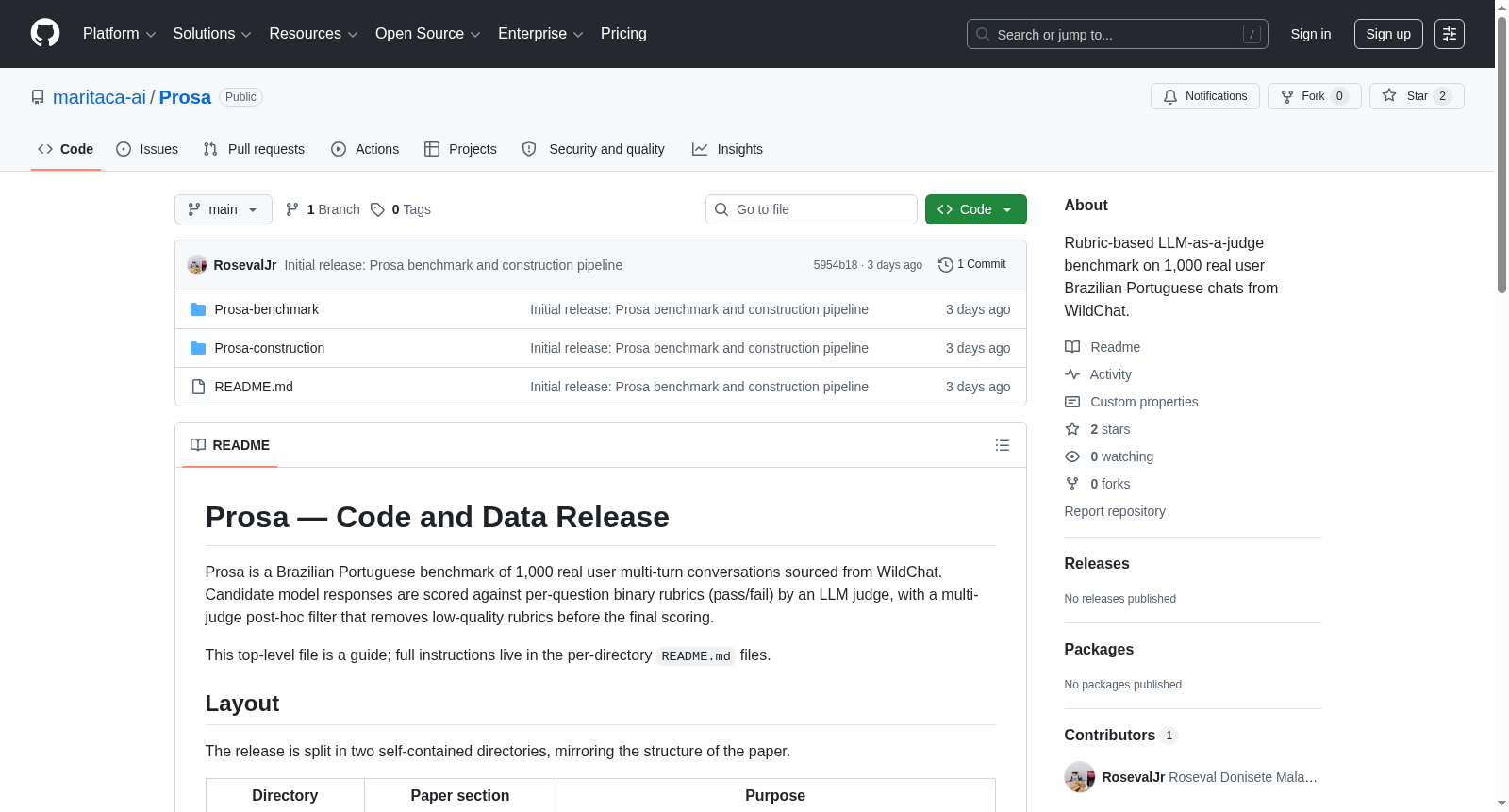
Task: Click the Notifications bell icon
Action: [x=1170, y=96]
